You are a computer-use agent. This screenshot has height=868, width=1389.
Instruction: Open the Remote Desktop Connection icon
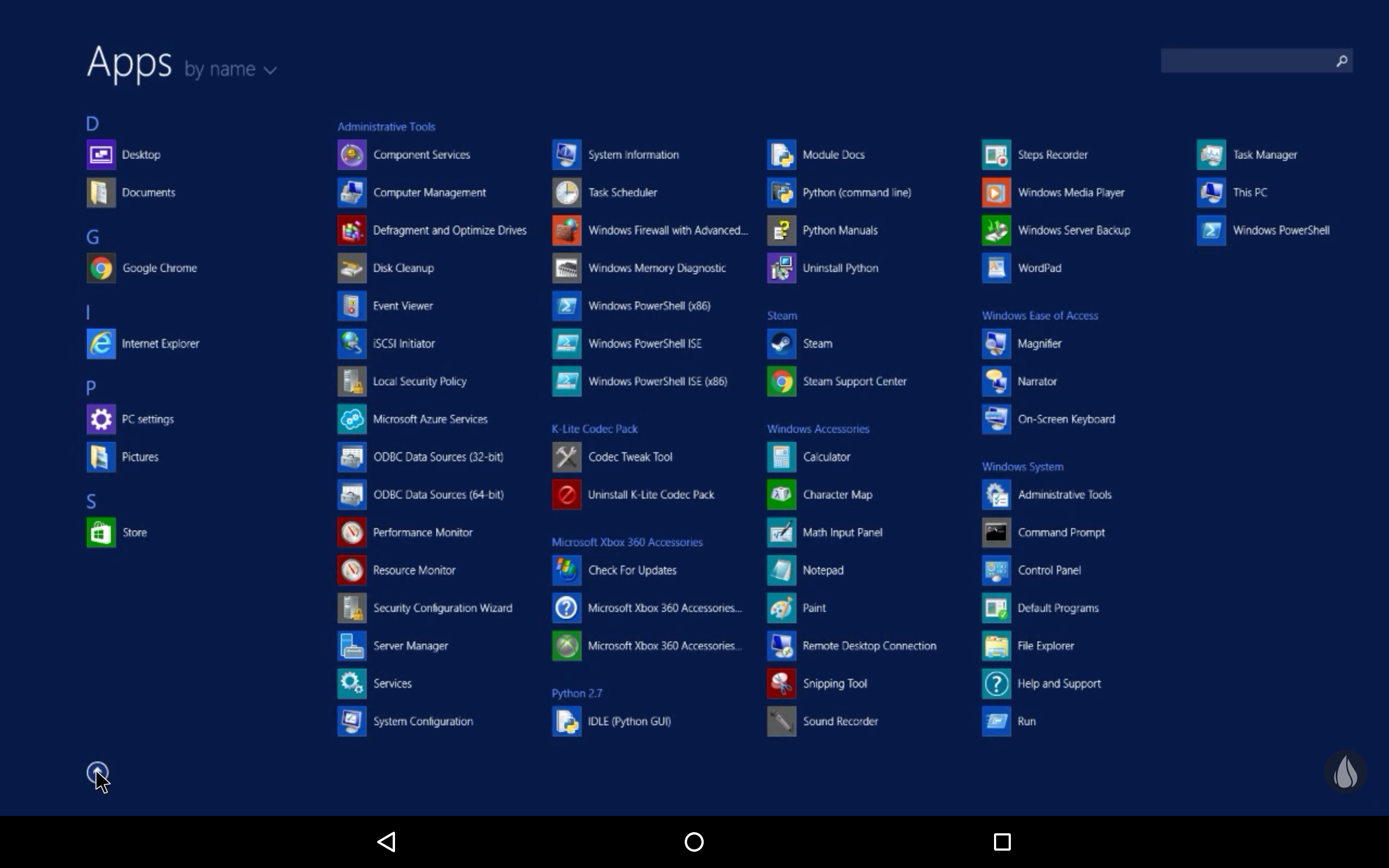781,646
